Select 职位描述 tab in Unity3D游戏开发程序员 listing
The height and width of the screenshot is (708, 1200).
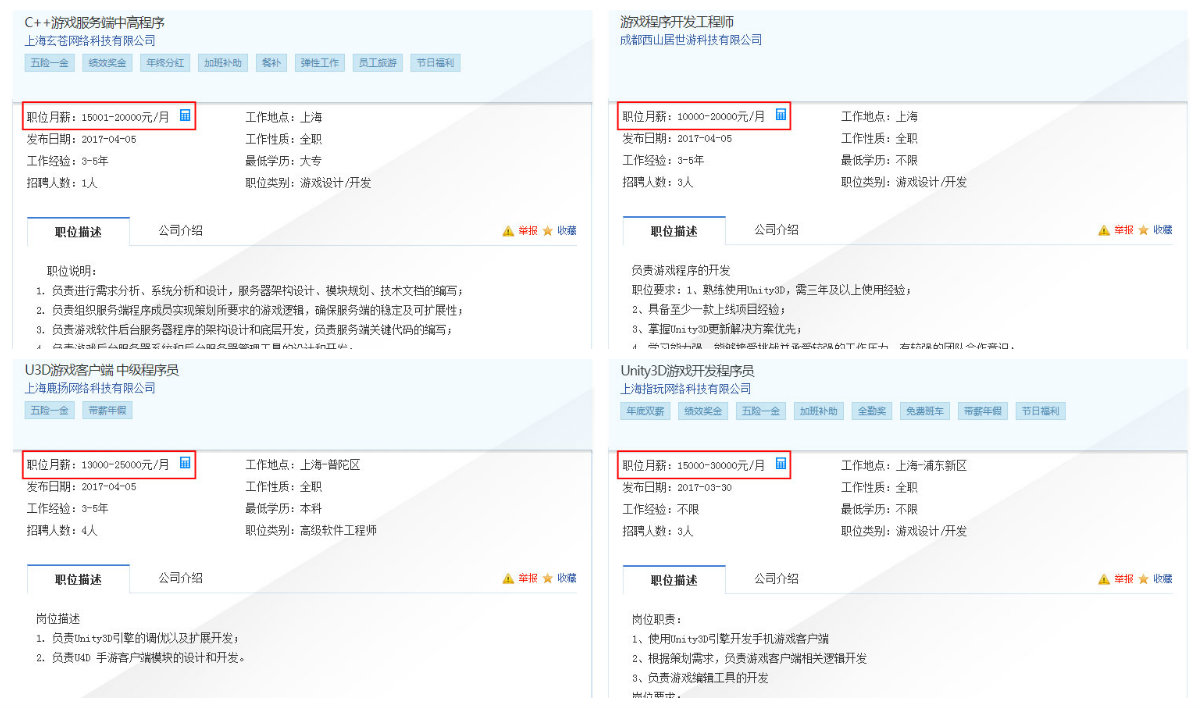click(674, 579)
